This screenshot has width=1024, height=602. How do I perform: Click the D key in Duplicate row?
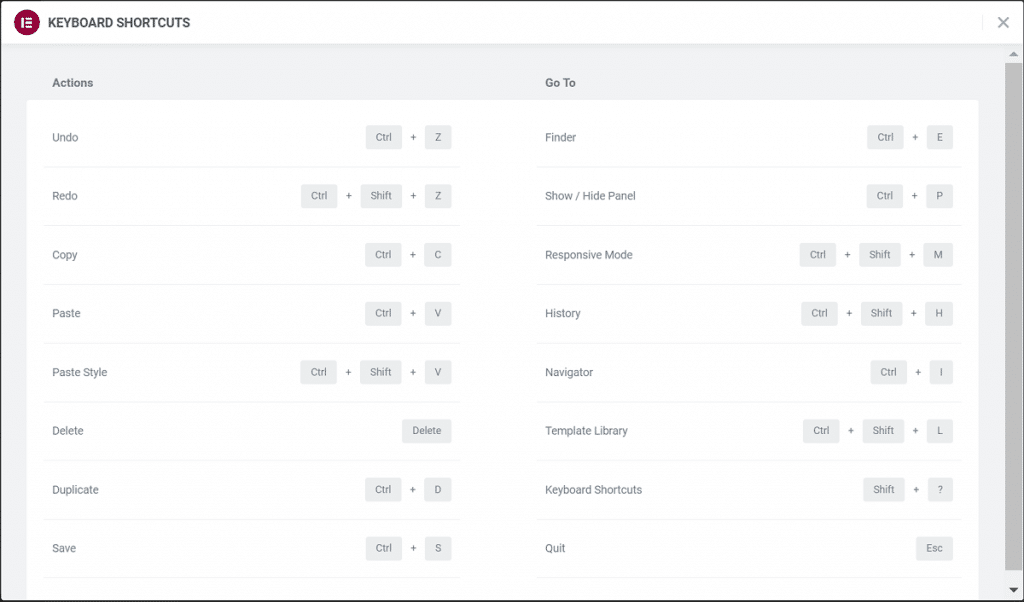(x=438, y=490)
